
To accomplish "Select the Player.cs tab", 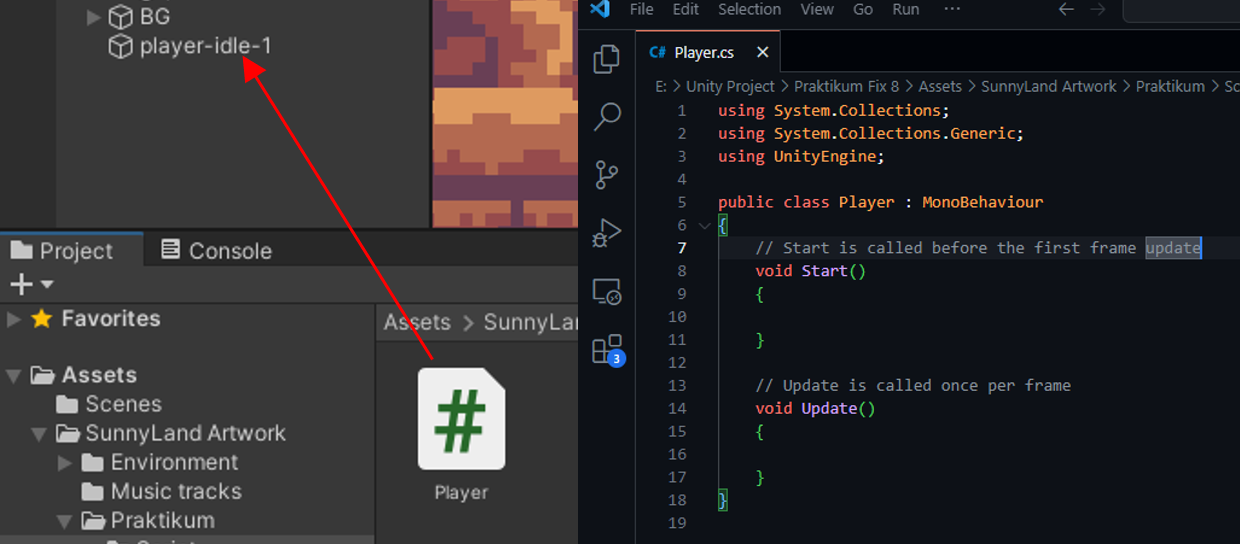I will pos(708,52).
